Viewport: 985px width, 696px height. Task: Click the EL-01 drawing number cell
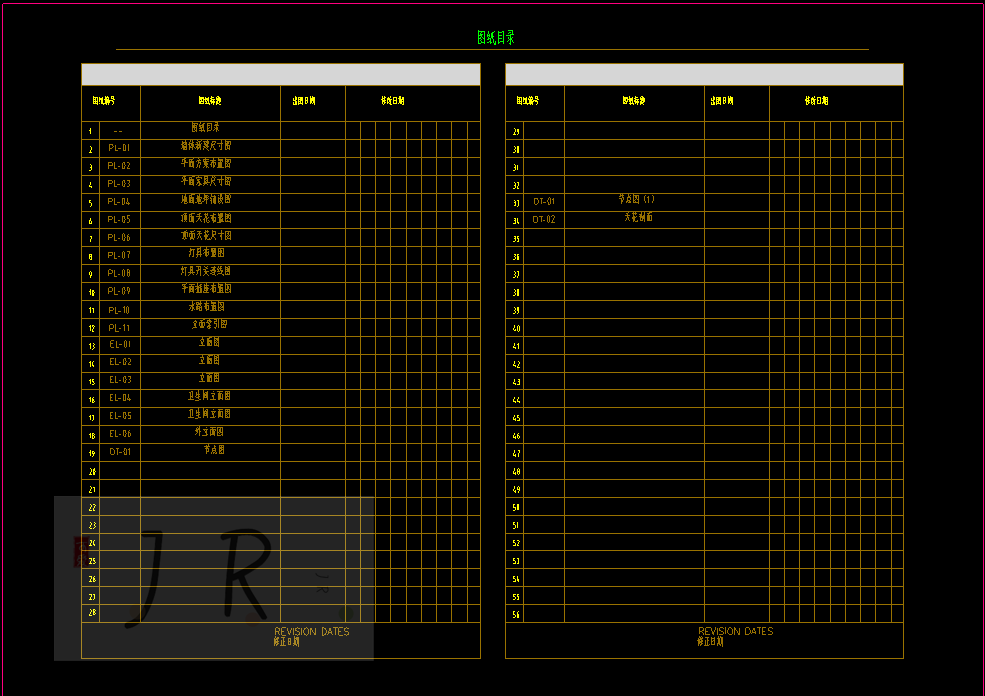[120, 344]
